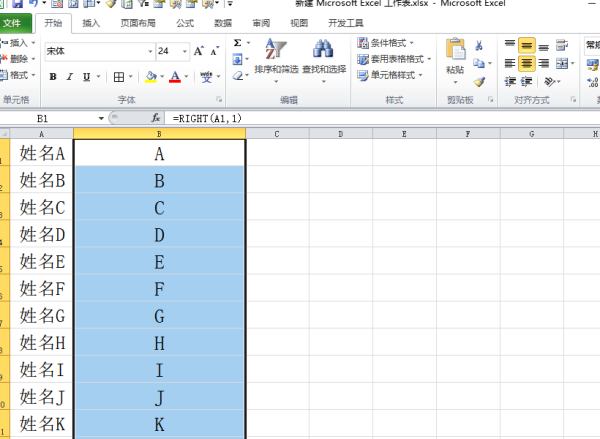The height and width of the screenshot is (439, 600).
Task: Toggle Italic formatting
Action: 70,77
